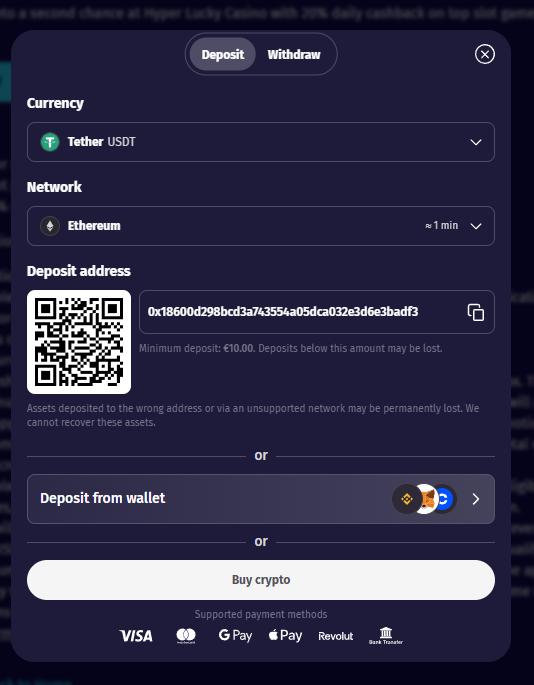Click the Google Pay logo
The height and width of the screenshot is (685, 534).
(x=235, y=635)
